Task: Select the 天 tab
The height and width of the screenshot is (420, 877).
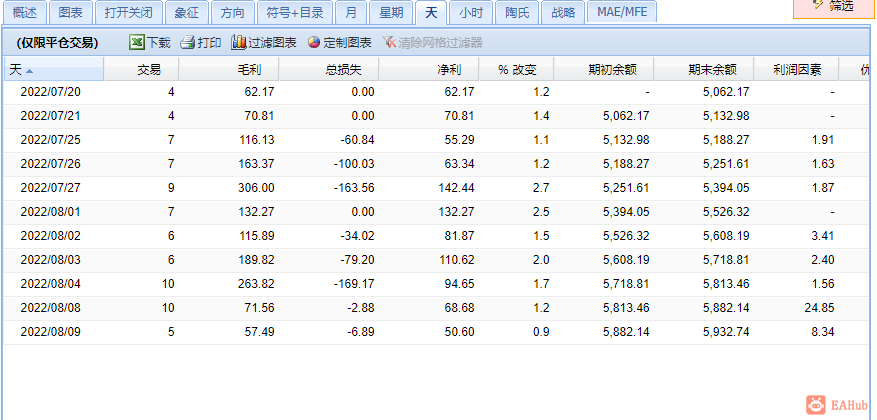Action: [x=431, y=12]
